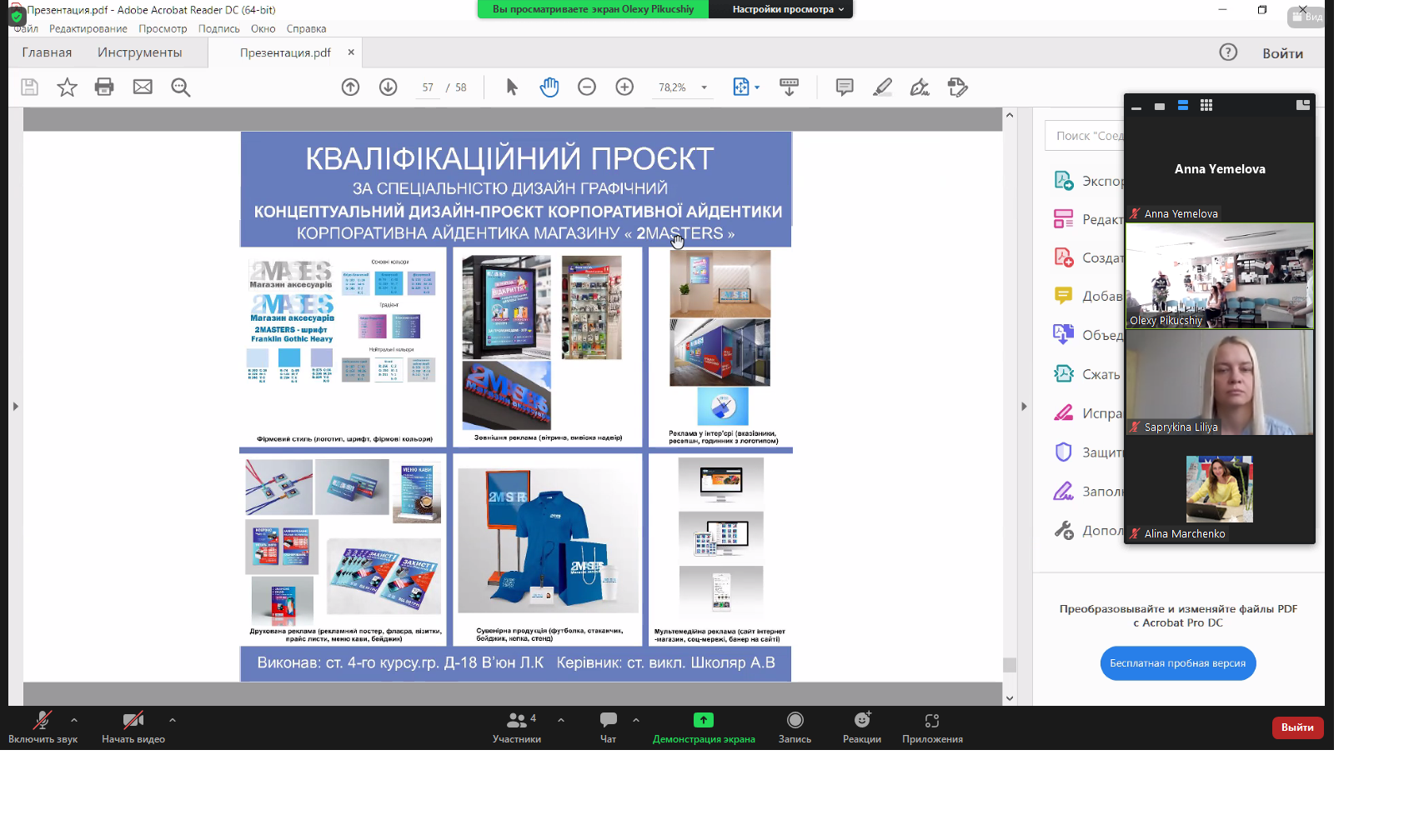The width and height of the screenshot is (1409, 840).
Task: Print the document with printer icon
Action: click(x=104, y=87)
